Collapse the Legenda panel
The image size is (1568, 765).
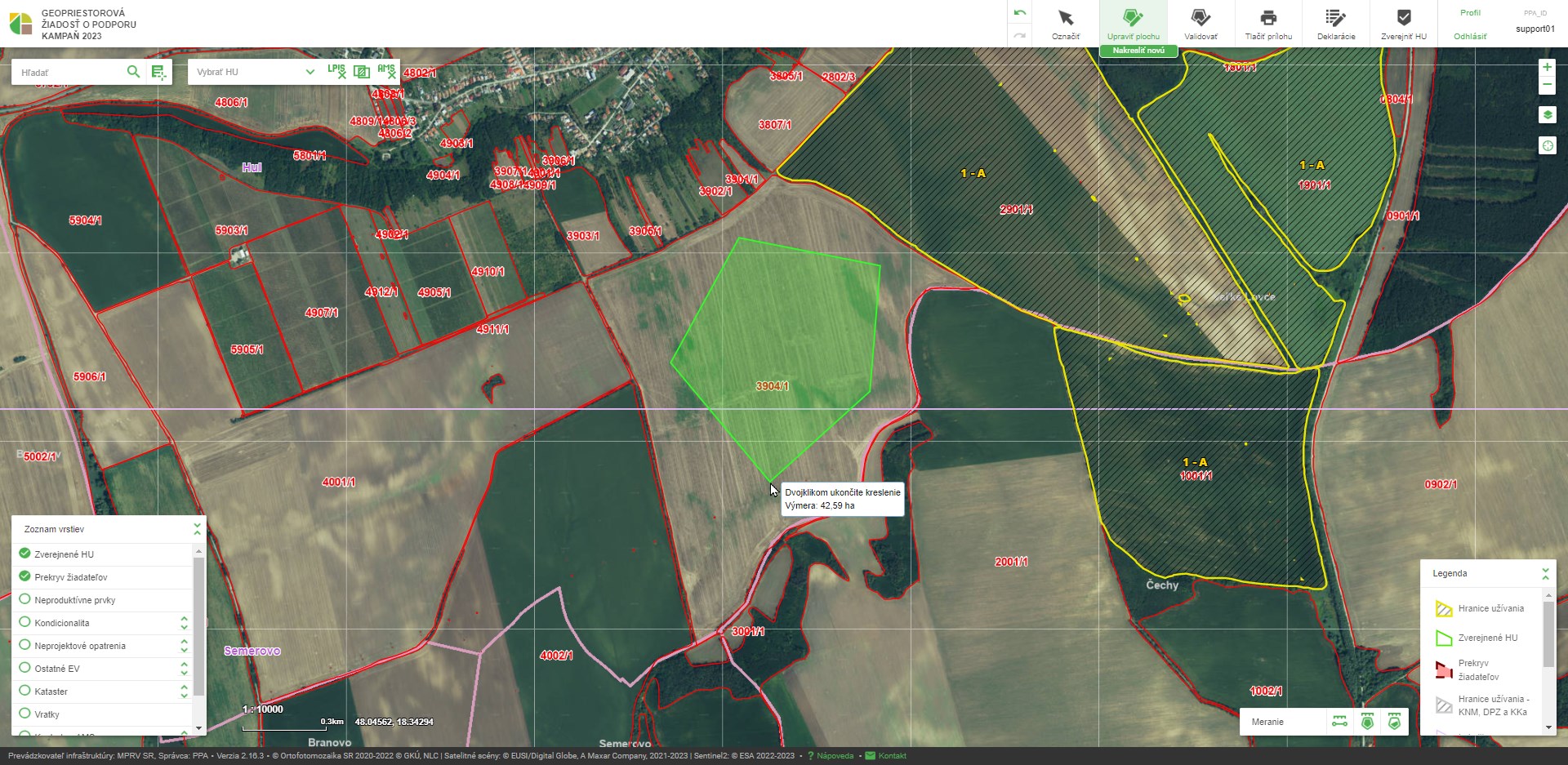(x=1545, y=573)
